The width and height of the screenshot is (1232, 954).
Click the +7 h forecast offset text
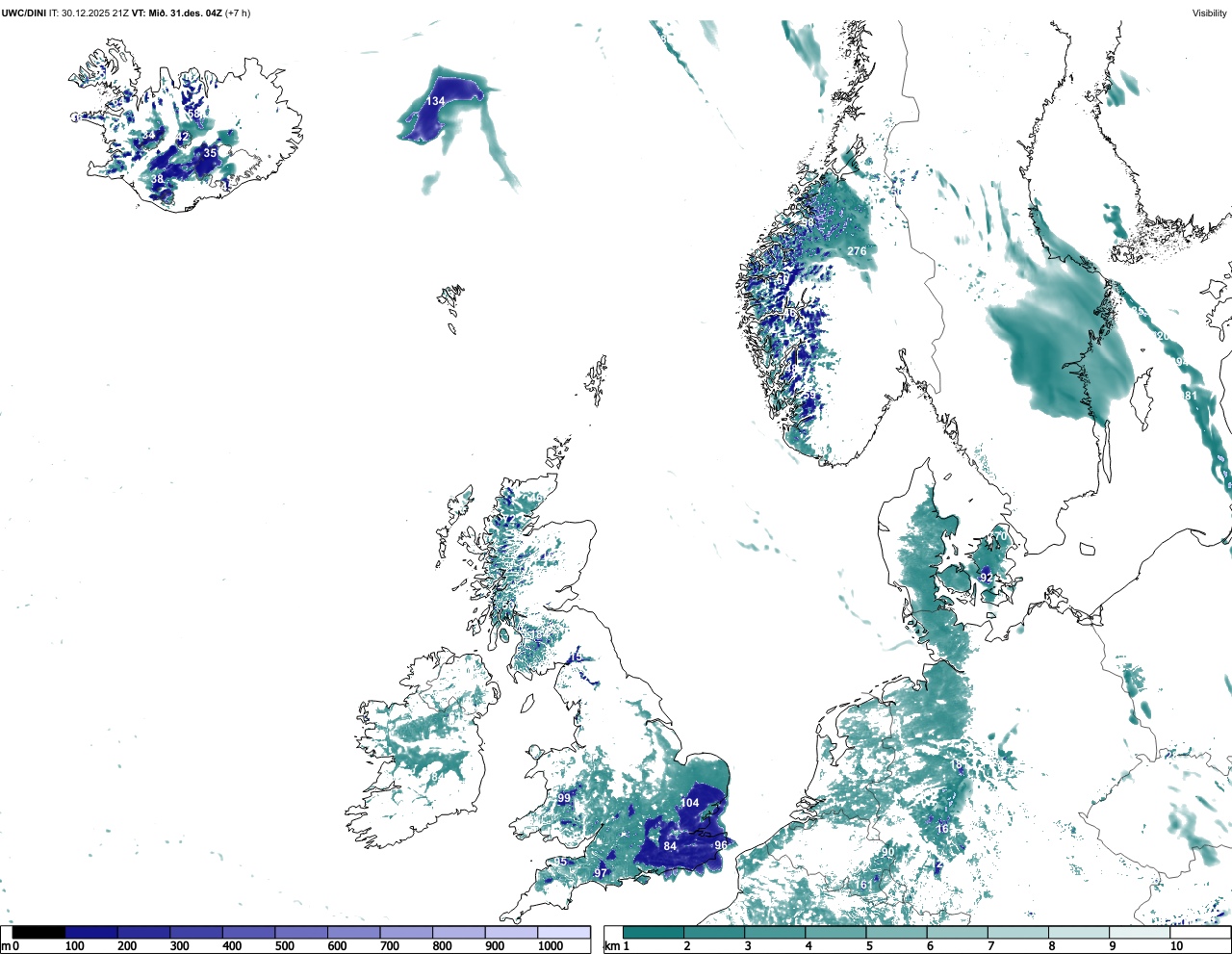[x=237, y=13]
